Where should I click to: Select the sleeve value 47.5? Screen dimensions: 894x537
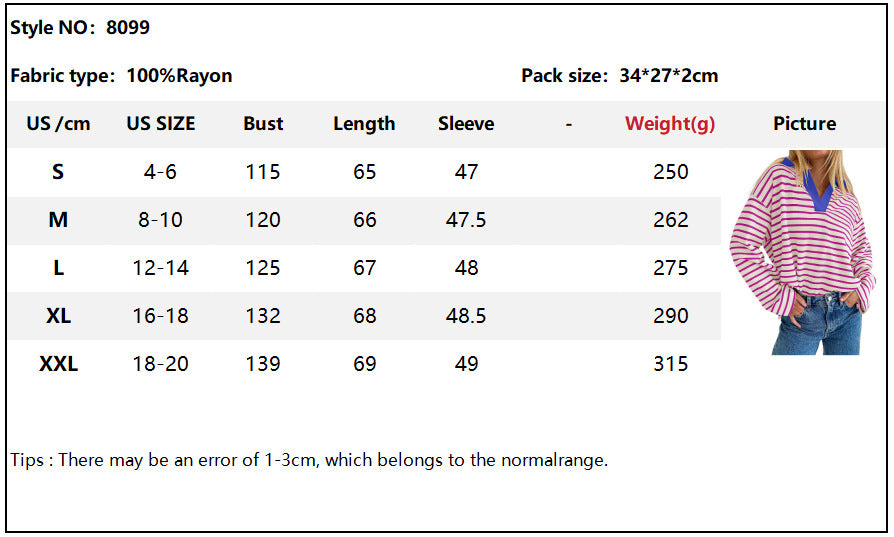(x=466, y=220)
